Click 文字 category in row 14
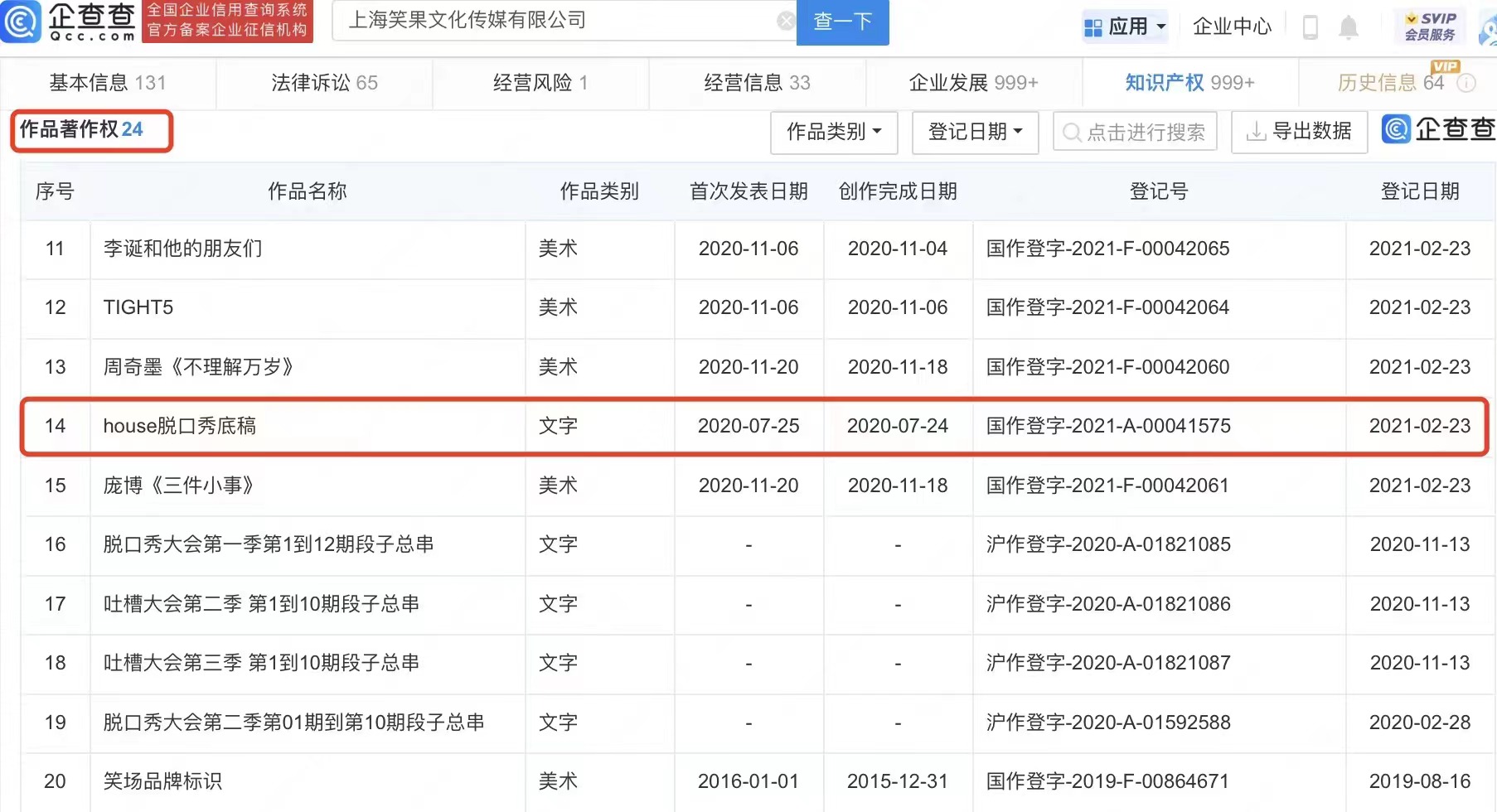The height and width of the screenshot is (812, 1497). pos(558,426)
